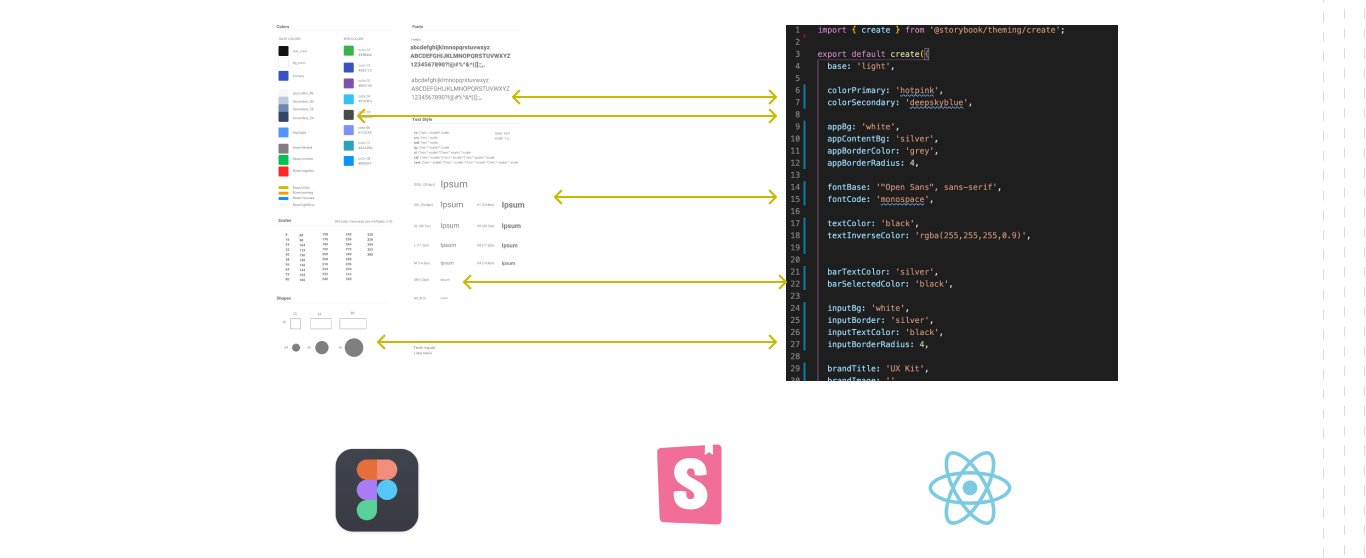Click the largest grey circle shape

click(x=354, y=348)
